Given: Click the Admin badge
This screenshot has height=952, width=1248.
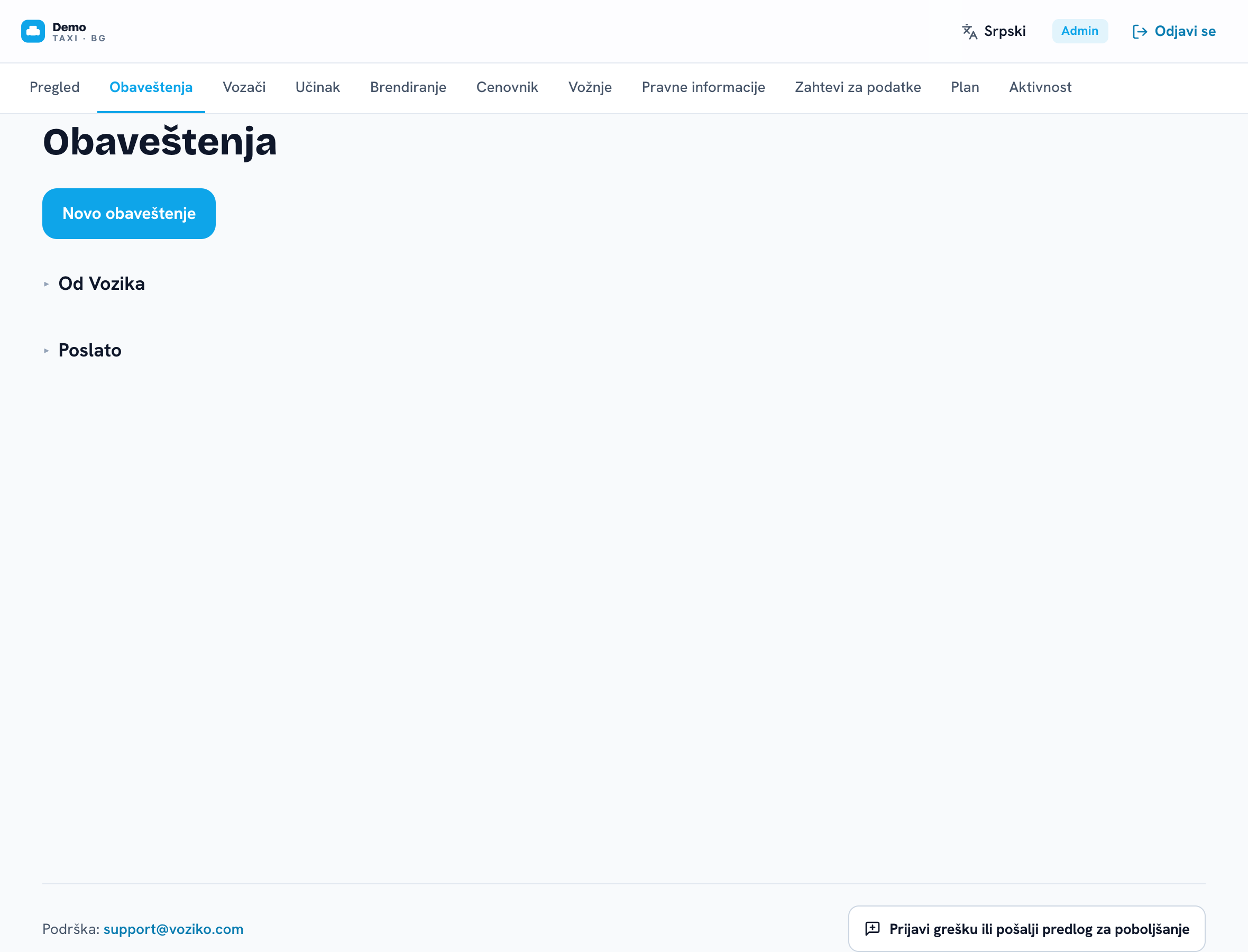Looking at the screenshot, I should 1080,31.
